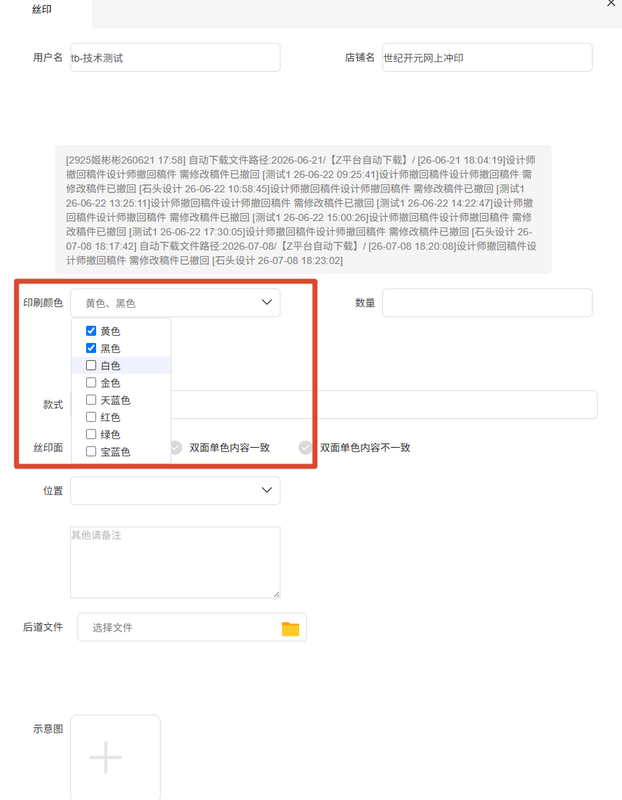Uncheck the 黄色 color checkbox

tap(91, 331)
